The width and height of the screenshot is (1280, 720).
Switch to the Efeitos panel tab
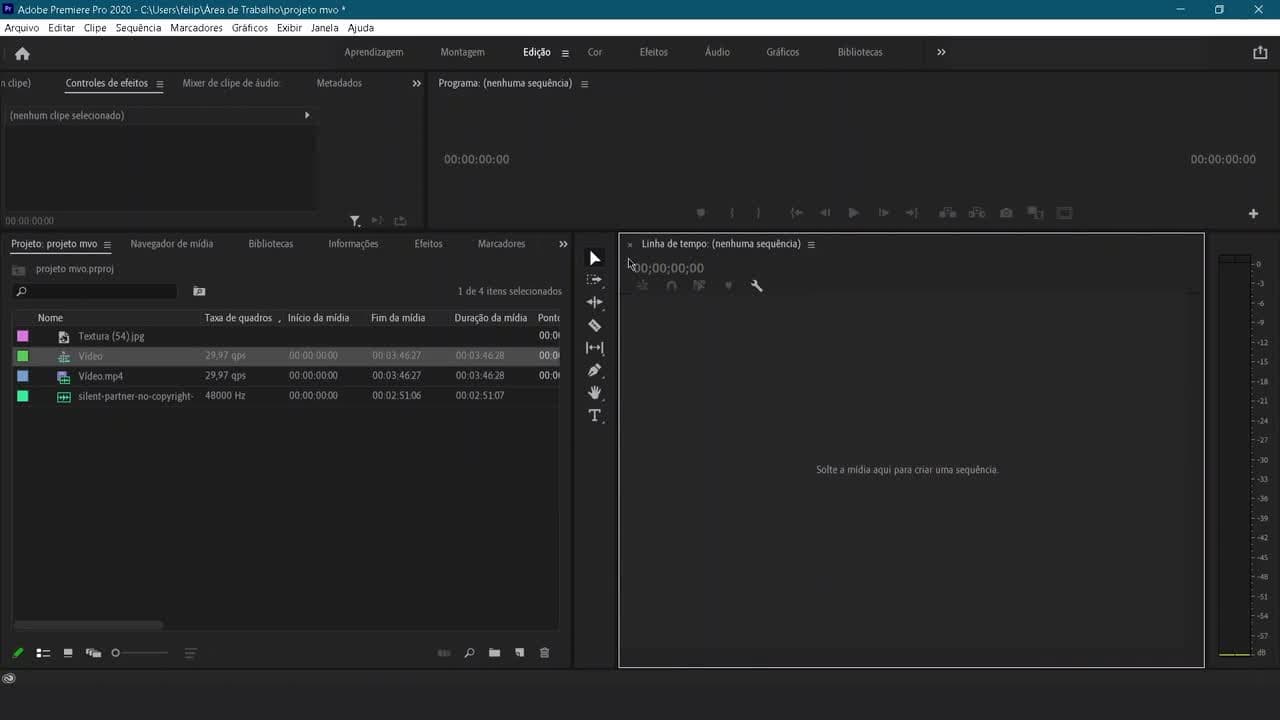(428, 244)
